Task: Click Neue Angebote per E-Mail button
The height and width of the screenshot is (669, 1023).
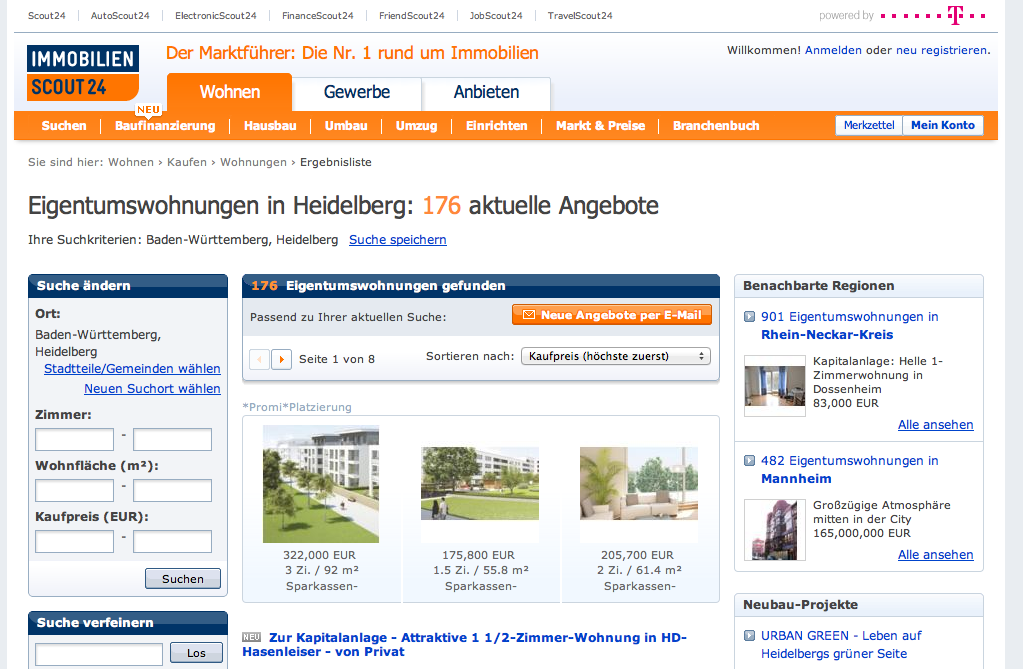Action: pos(612,315)
